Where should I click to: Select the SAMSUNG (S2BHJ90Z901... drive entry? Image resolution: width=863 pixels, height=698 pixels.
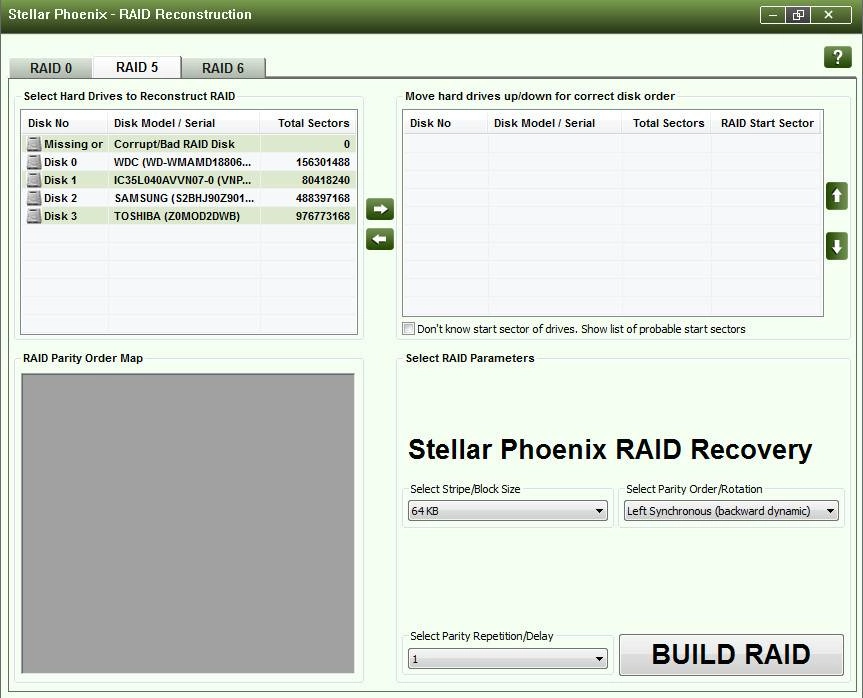pos(184,198)
